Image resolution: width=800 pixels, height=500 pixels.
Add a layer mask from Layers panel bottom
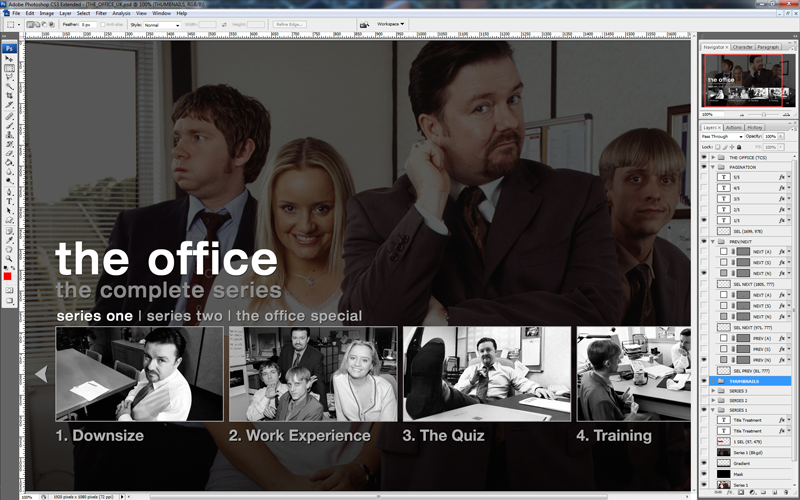tap(741, 492)
